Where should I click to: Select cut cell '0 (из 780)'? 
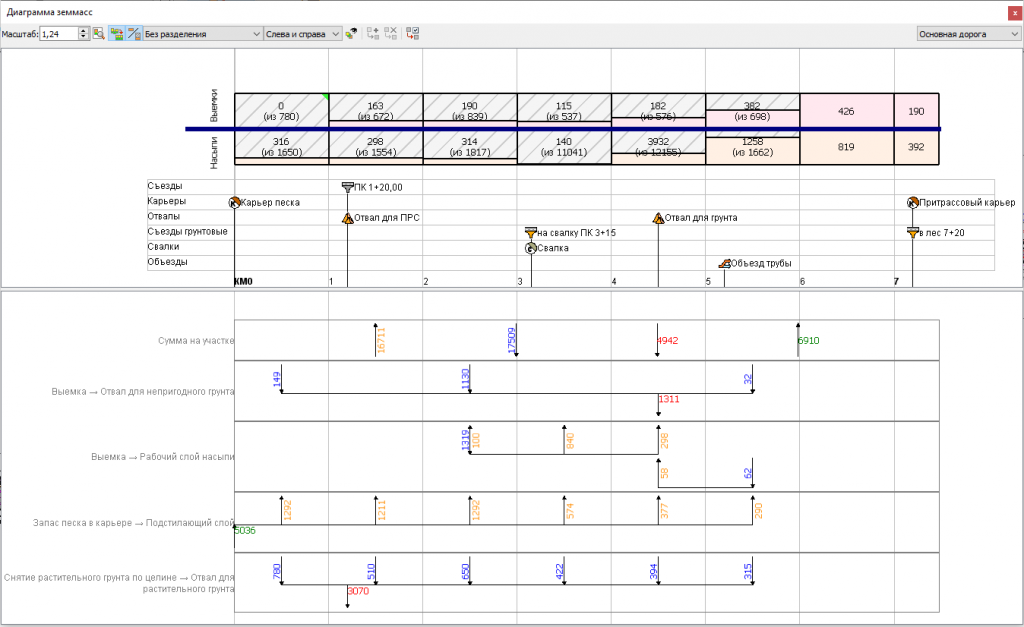coord(281,111)
